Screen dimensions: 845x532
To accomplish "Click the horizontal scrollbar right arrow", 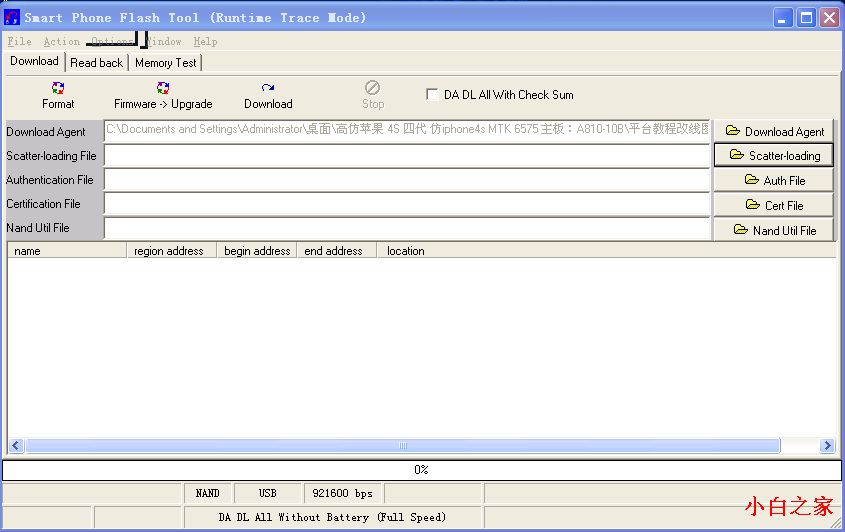I will pyautogui.click(x=827, y=445).
